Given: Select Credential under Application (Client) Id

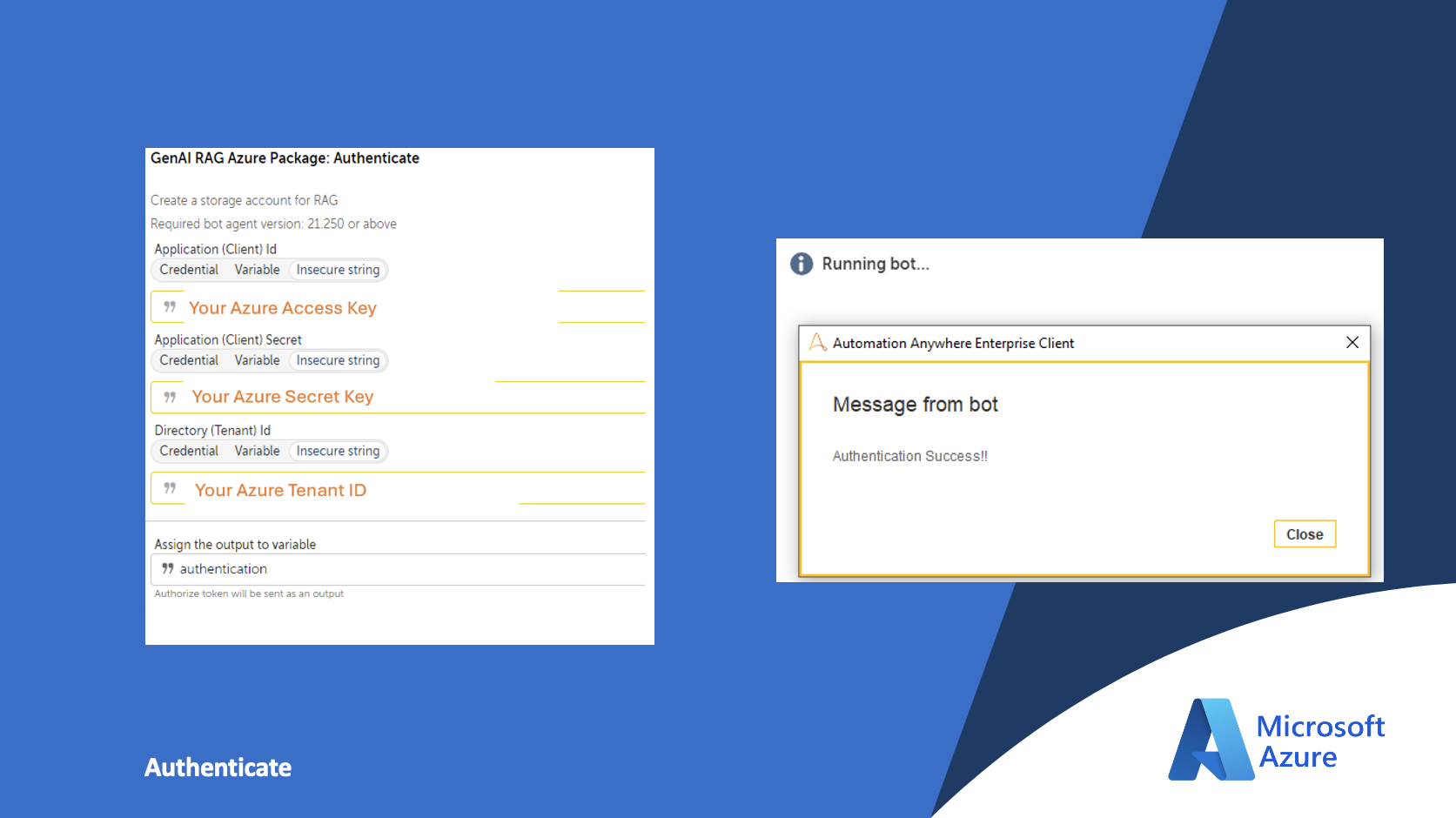Looking at the screenshot, I should tap(189, 270).
